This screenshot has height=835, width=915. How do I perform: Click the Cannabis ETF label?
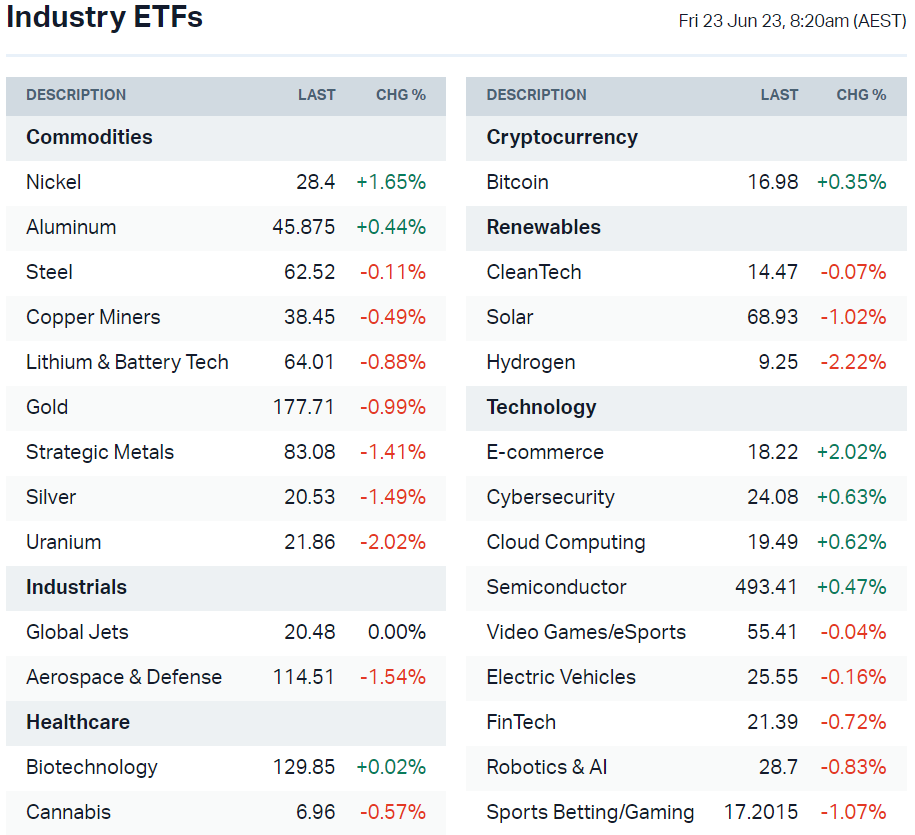(68, 812)
